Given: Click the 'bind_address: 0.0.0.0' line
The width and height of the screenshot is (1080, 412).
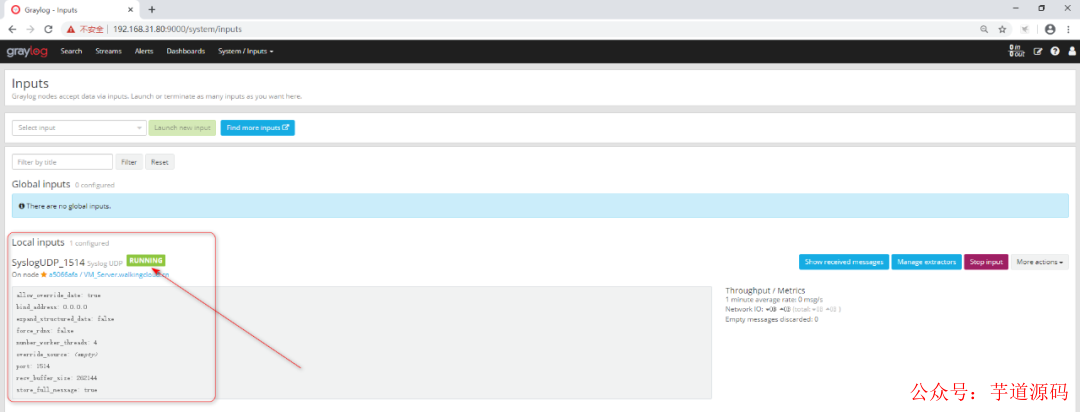Looking at the screenshot, I should click(52, 307).
